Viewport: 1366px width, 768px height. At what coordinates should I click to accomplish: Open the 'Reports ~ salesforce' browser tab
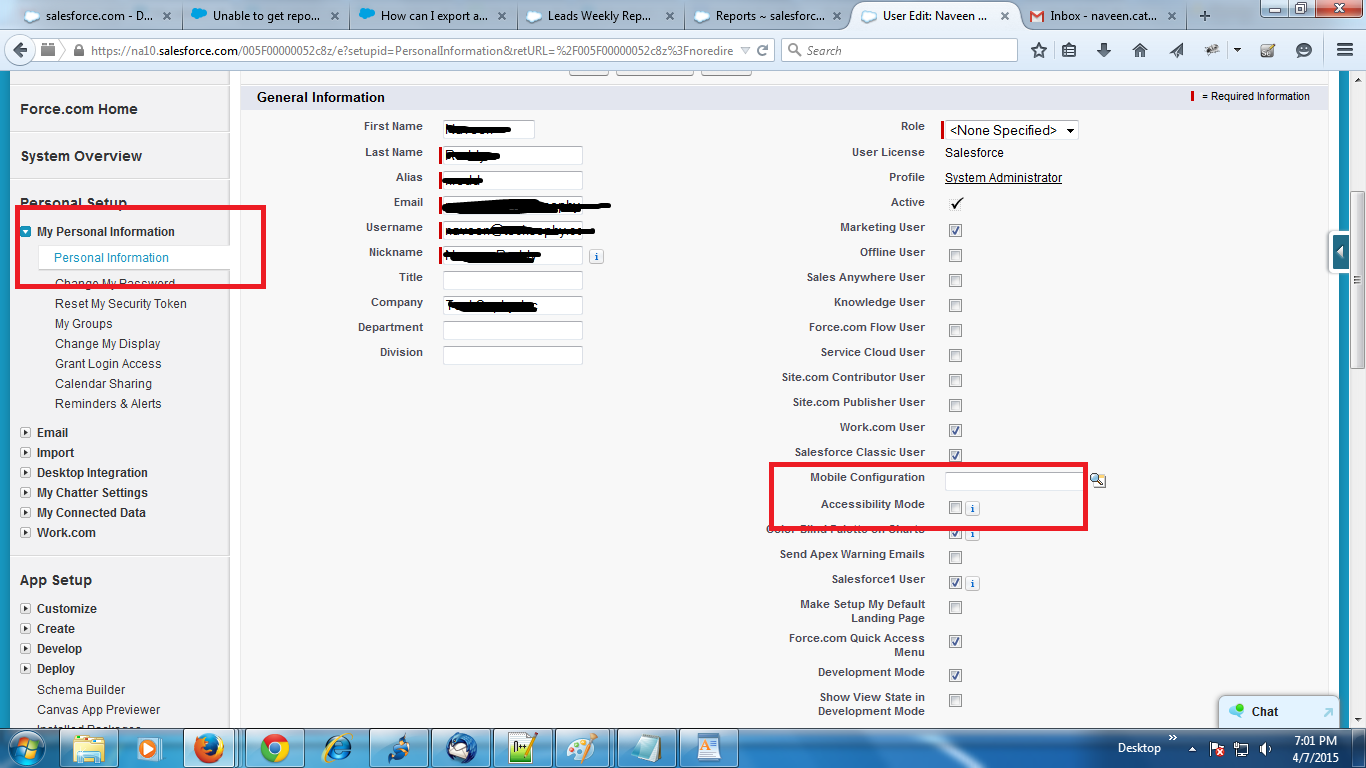pos(769,15)
